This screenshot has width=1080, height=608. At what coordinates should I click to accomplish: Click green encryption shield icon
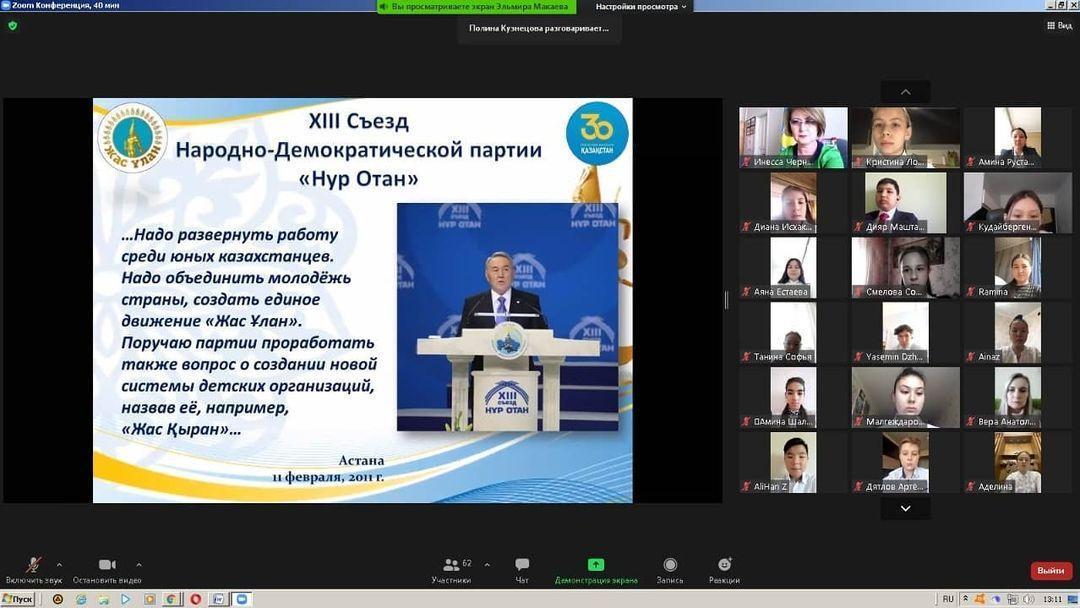point(12,25)
